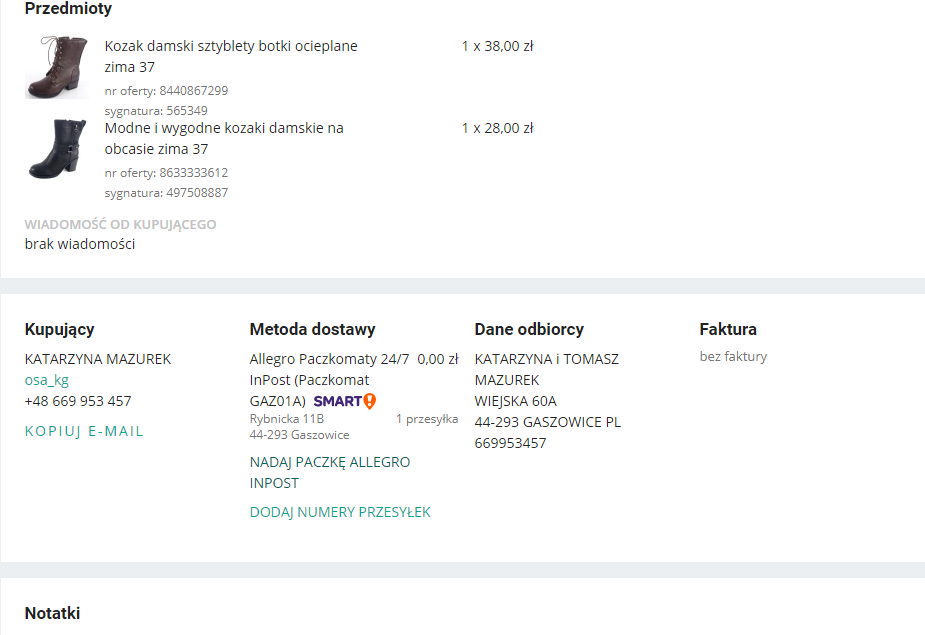
Task: Click the Notatki section heading
Action: point(52,613)
